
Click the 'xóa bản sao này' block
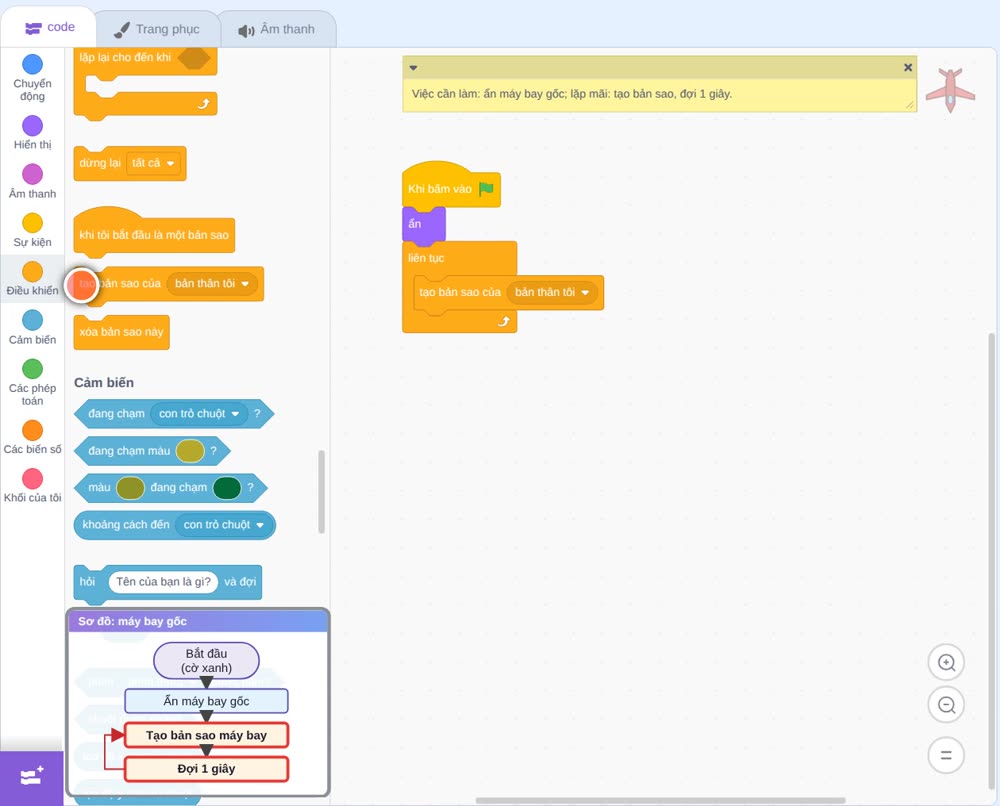[x=122, y=332]
